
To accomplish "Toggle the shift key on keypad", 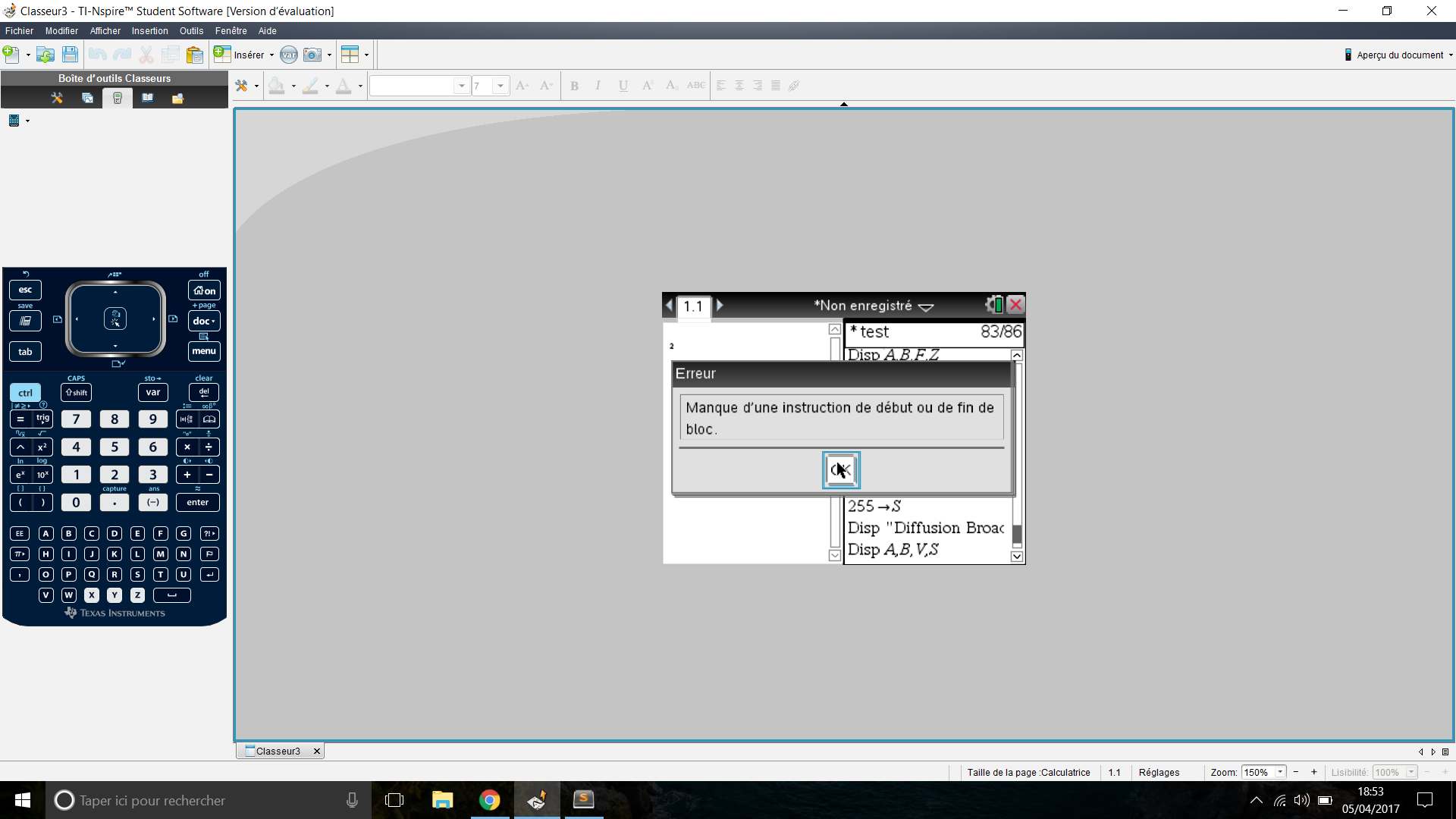I will [x=76, y=392].
